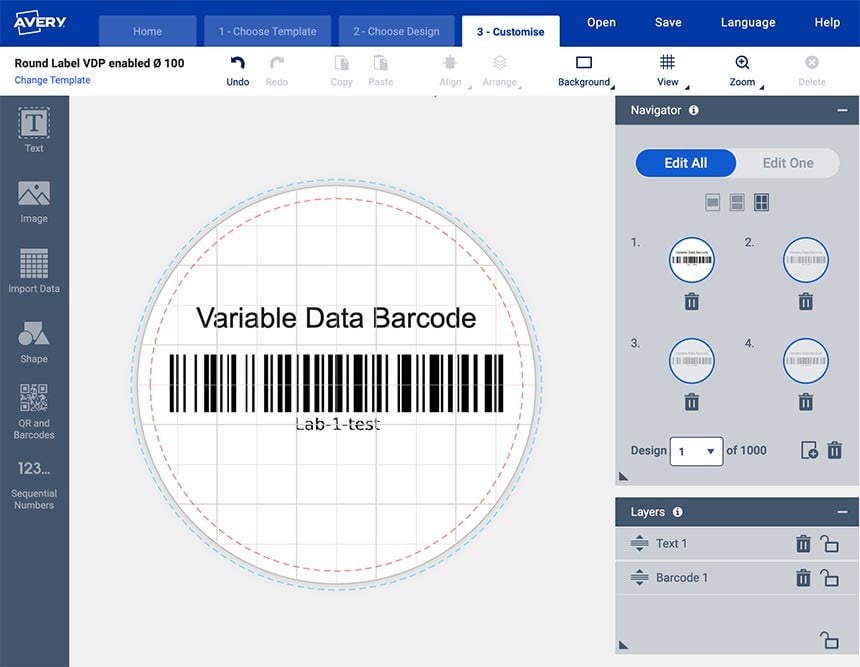860x667 pixels.
Task: Delete the Barcode 1 layer
Action: pos(803,578)
